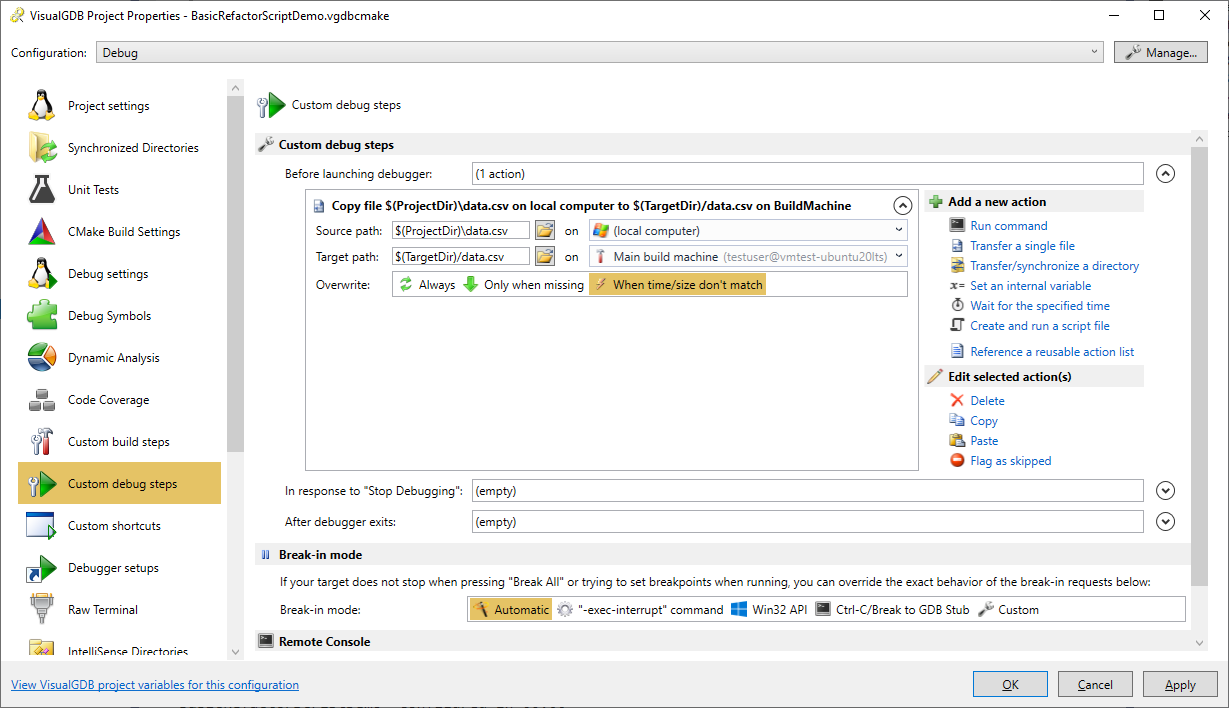The image size is (1229, 708).
Task: Click Debugger setups shortcut icon
Action: [42, 567]
